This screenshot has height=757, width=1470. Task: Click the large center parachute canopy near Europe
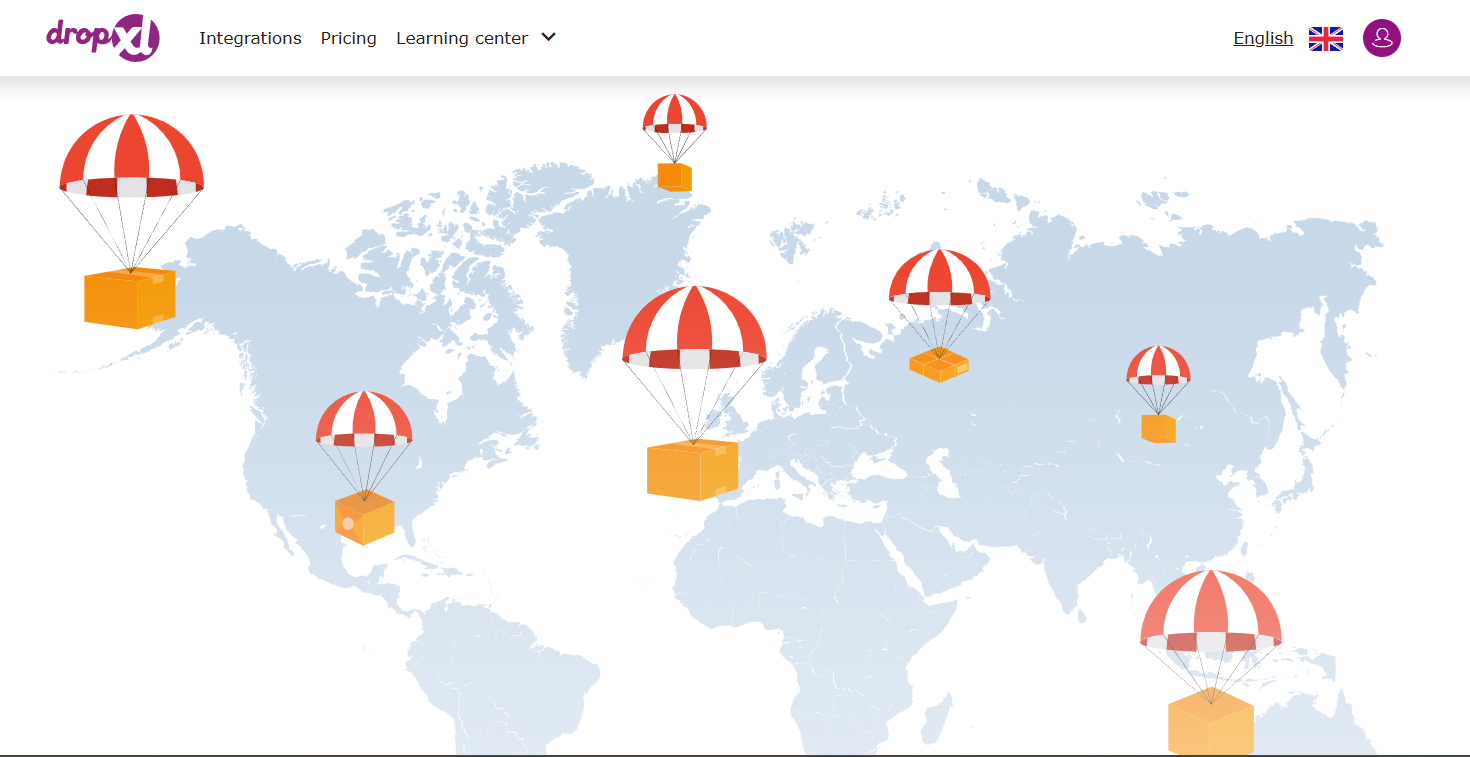[x=694, y=328]
